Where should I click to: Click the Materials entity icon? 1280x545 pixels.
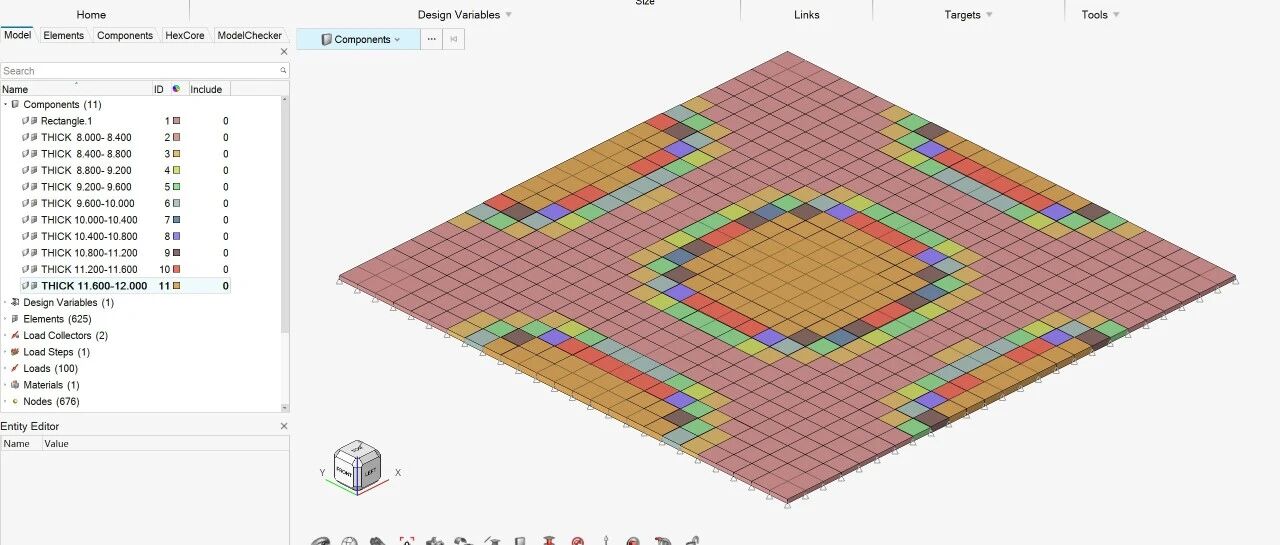tap(15, 385)
